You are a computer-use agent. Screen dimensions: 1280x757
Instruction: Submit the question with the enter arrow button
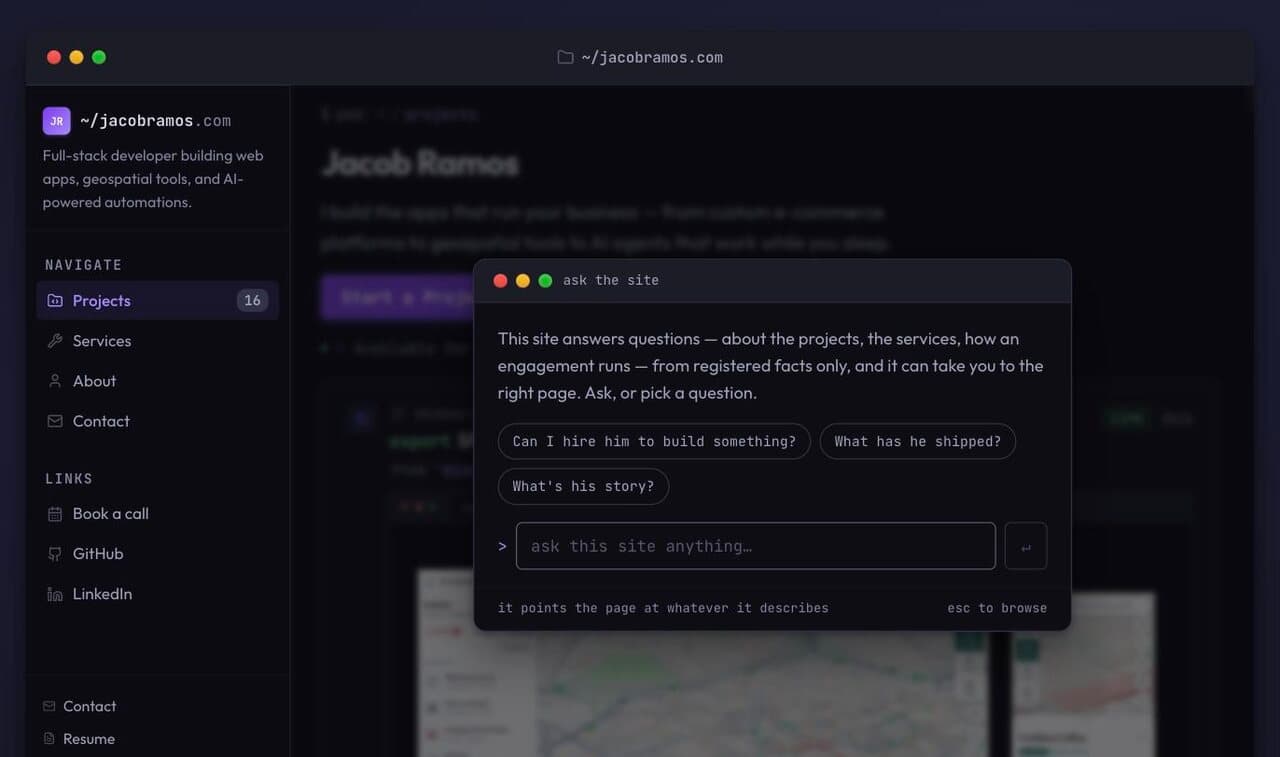coord(1026,546)
